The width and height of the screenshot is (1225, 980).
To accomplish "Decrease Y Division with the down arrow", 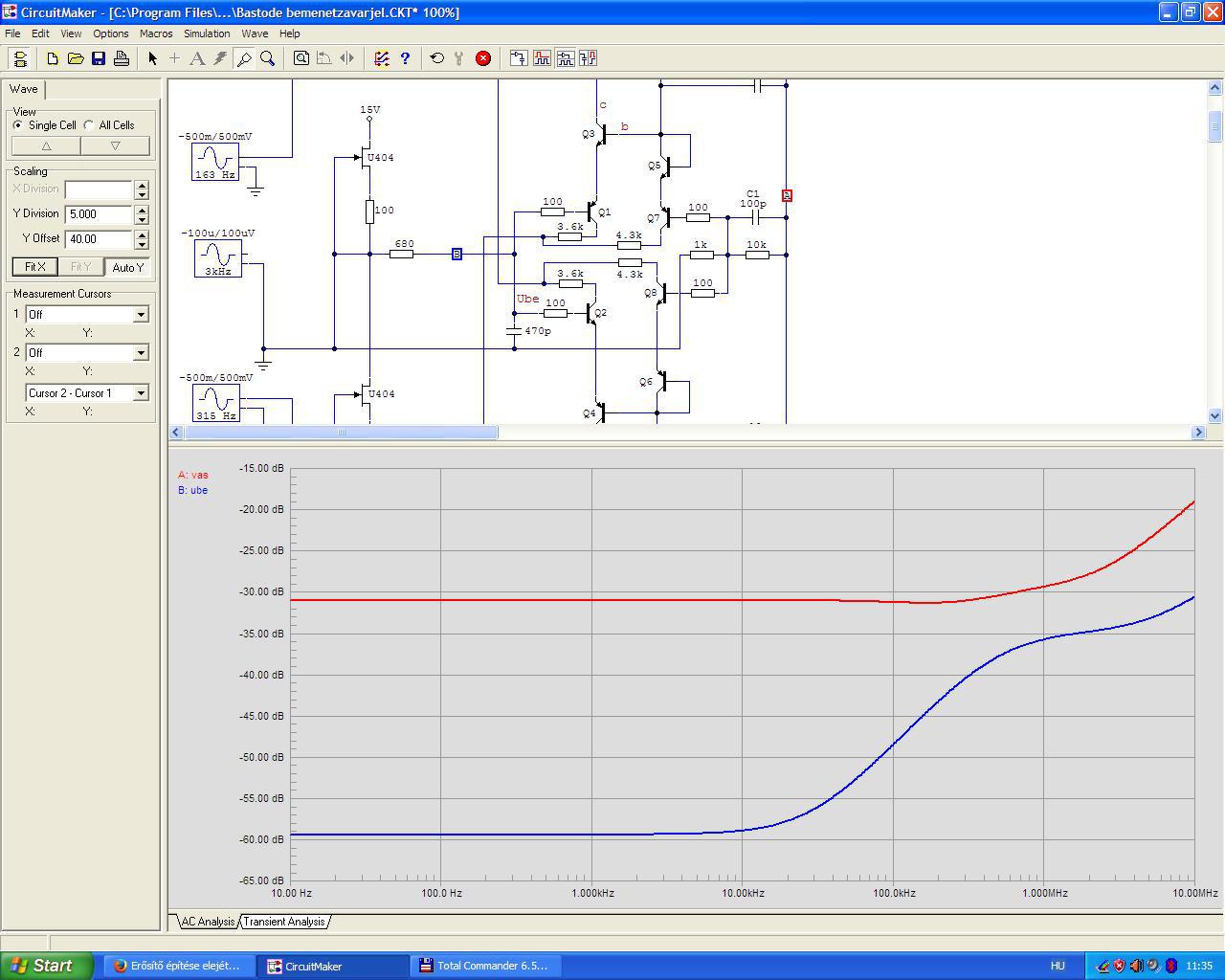I will [x=142, y=218].
